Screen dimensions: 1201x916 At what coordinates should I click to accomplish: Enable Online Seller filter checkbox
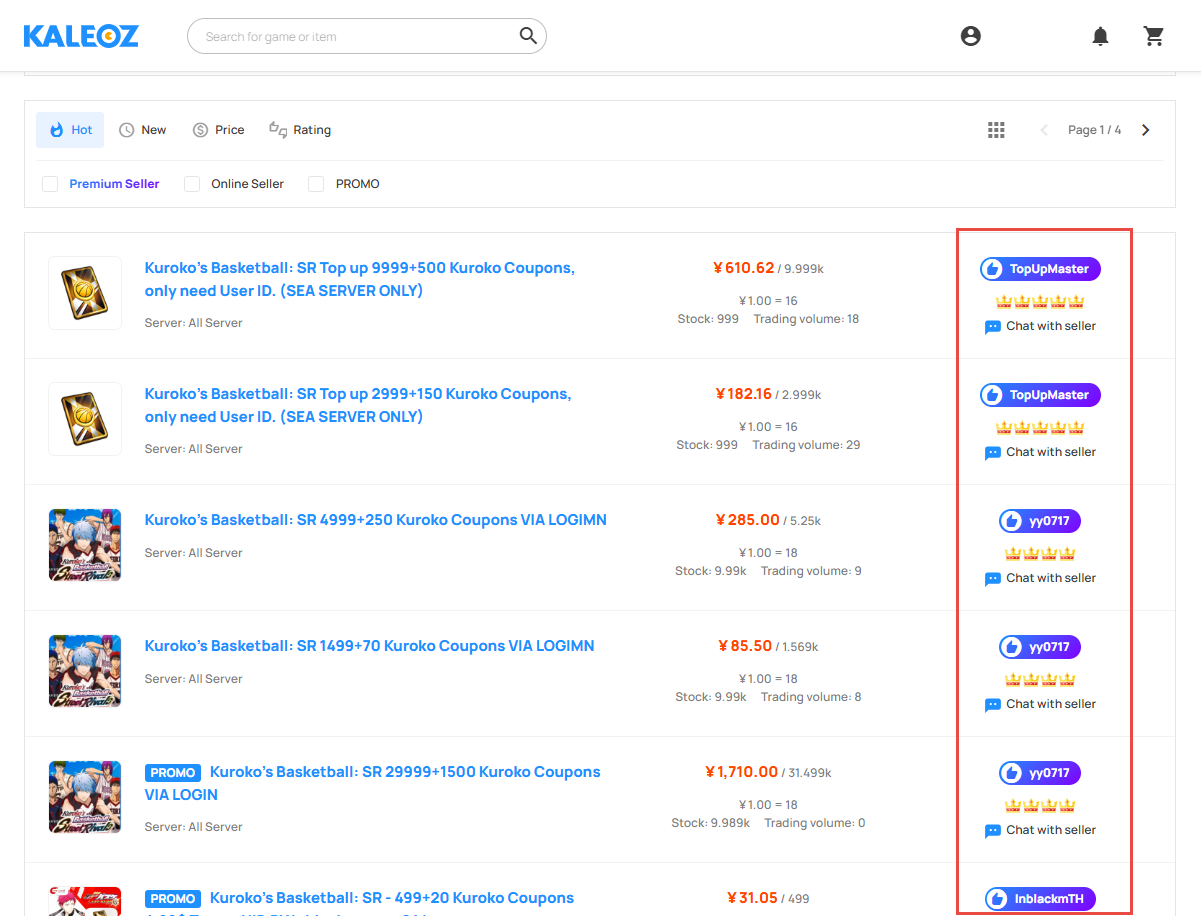pos(192,184)
